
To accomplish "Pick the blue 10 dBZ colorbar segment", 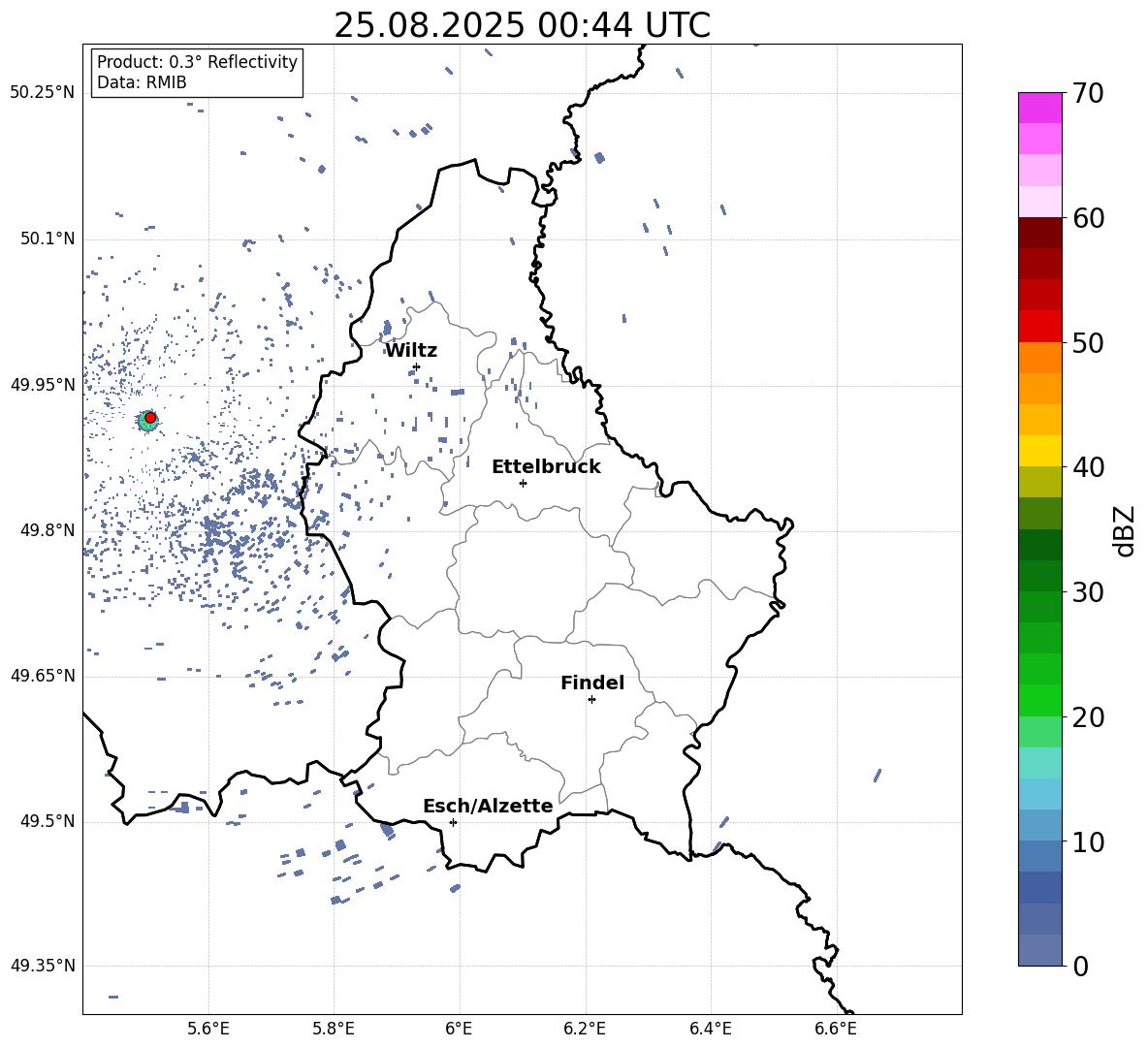I will (1039, 825).
